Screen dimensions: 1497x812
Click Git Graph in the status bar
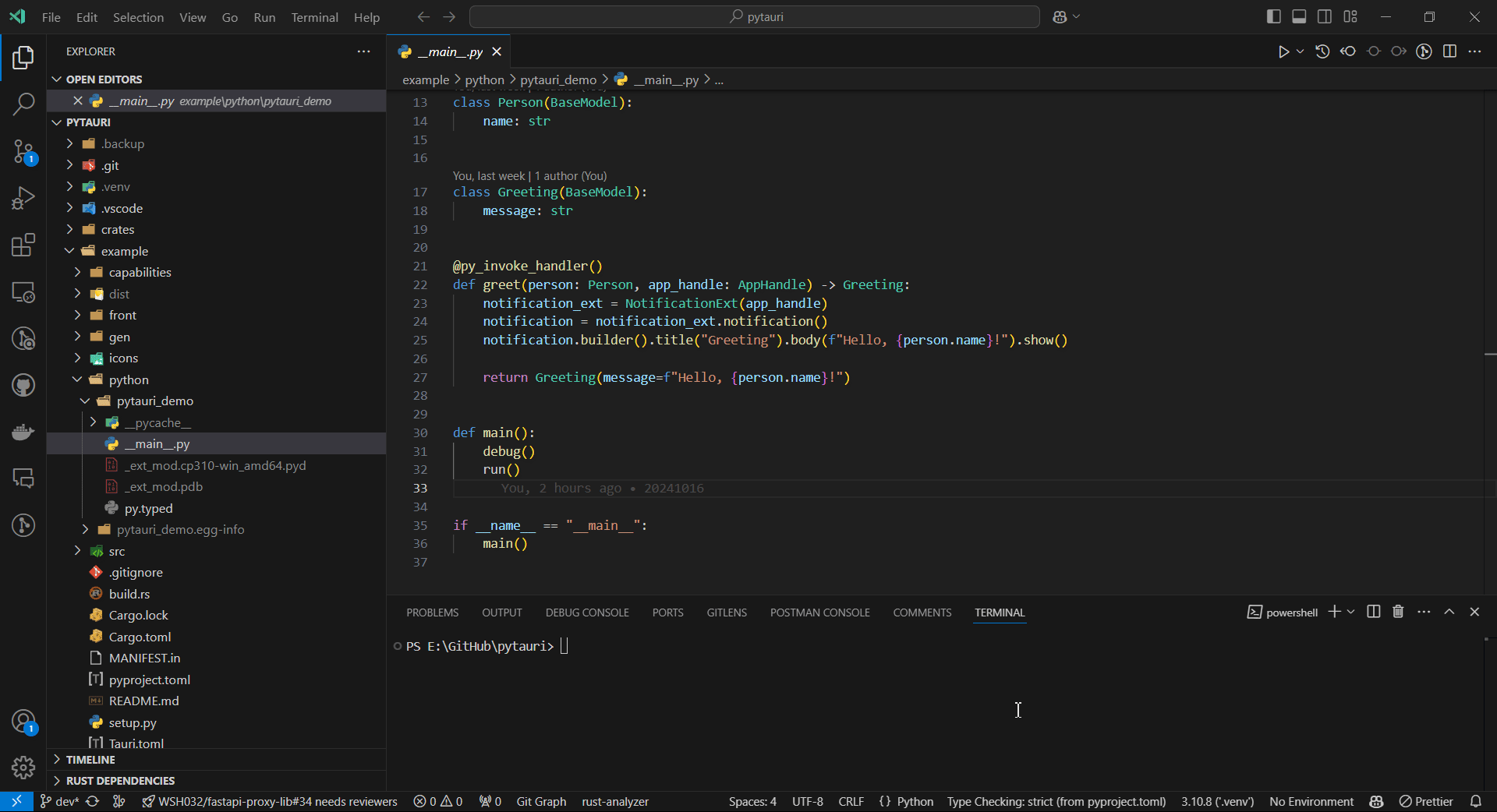(541, 801)
